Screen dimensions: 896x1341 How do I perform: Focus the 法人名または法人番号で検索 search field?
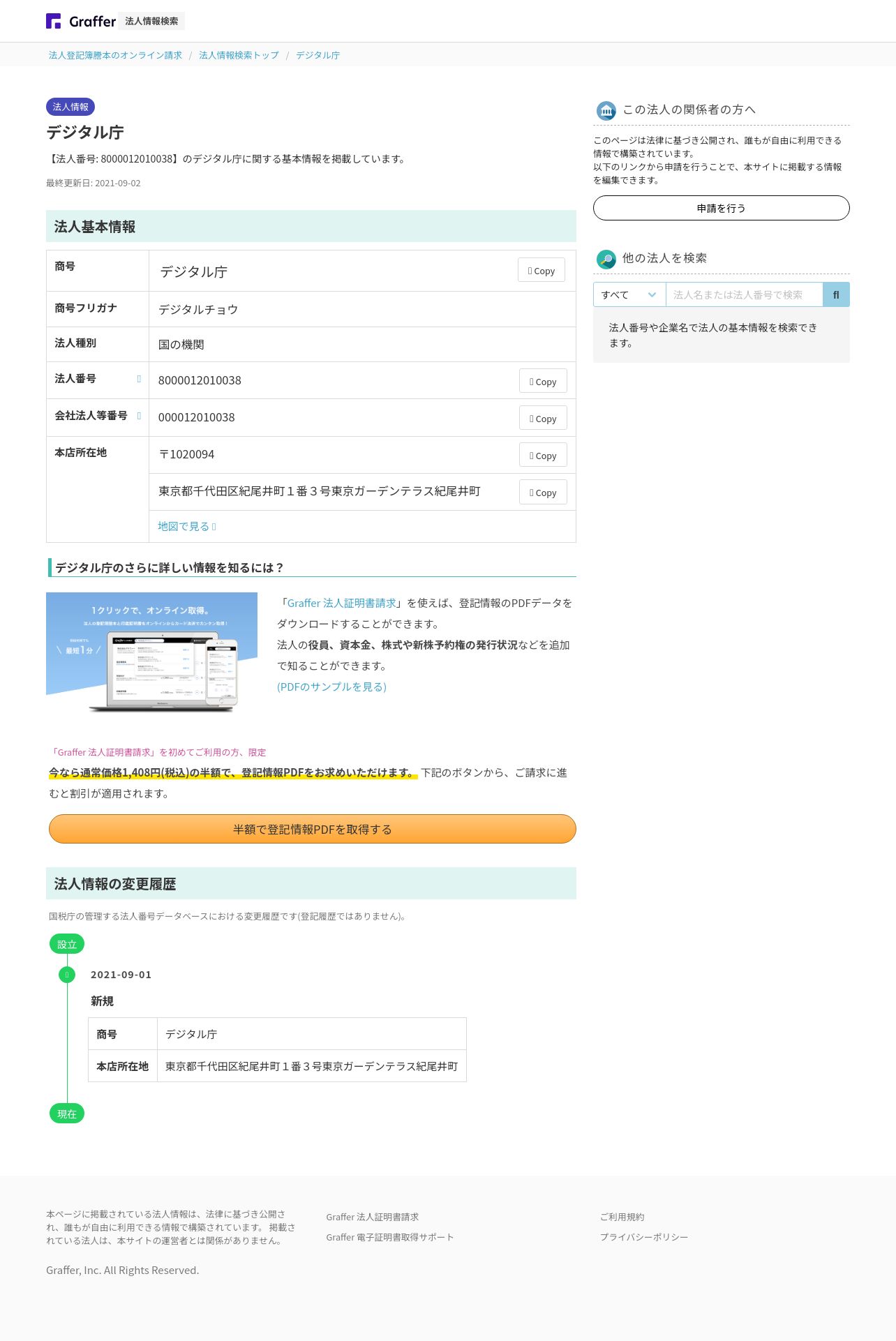pyautogui.click(x=745, y=294)
